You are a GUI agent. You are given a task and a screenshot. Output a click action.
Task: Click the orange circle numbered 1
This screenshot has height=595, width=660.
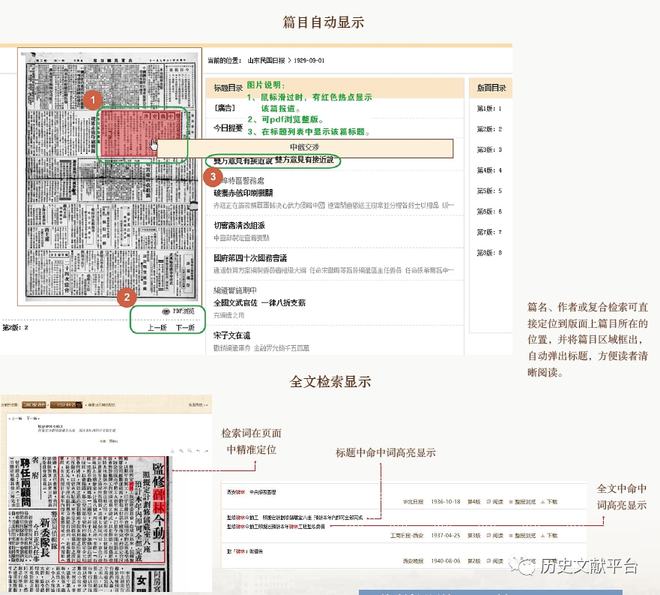[x=92, y=100]
